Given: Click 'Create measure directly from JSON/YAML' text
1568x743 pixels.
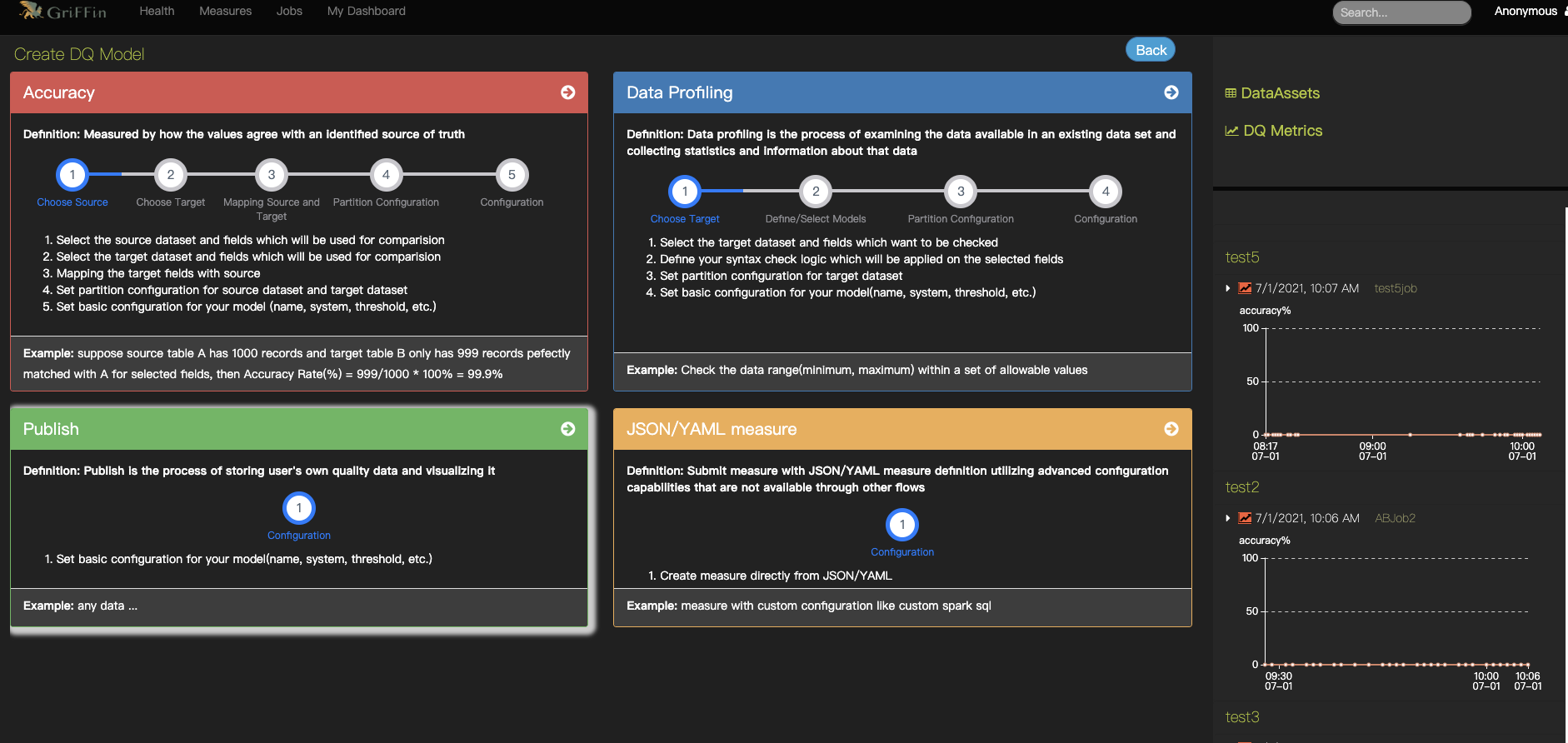Looking at the screenshot, I should click(x=776, y=576).
